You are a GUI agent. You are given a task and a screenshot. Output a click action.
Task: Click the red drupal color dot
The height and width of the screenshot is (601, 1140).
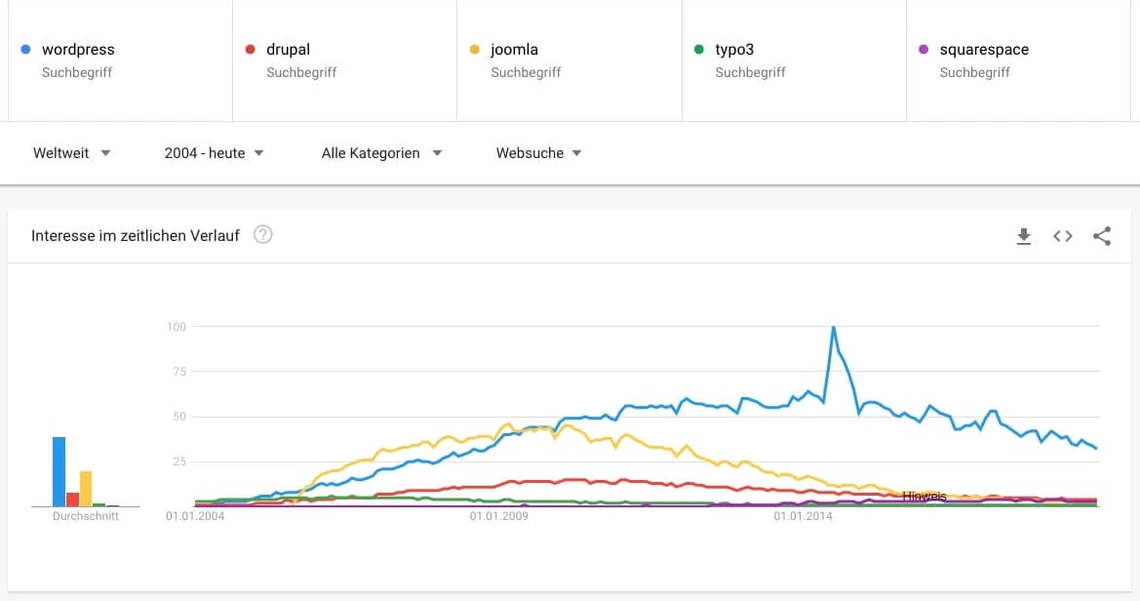point(250,49)
